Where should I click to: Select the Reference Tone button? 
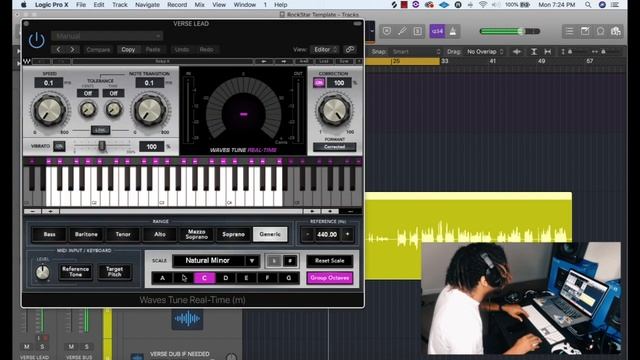pyautogui.click(x=76, y=271)
